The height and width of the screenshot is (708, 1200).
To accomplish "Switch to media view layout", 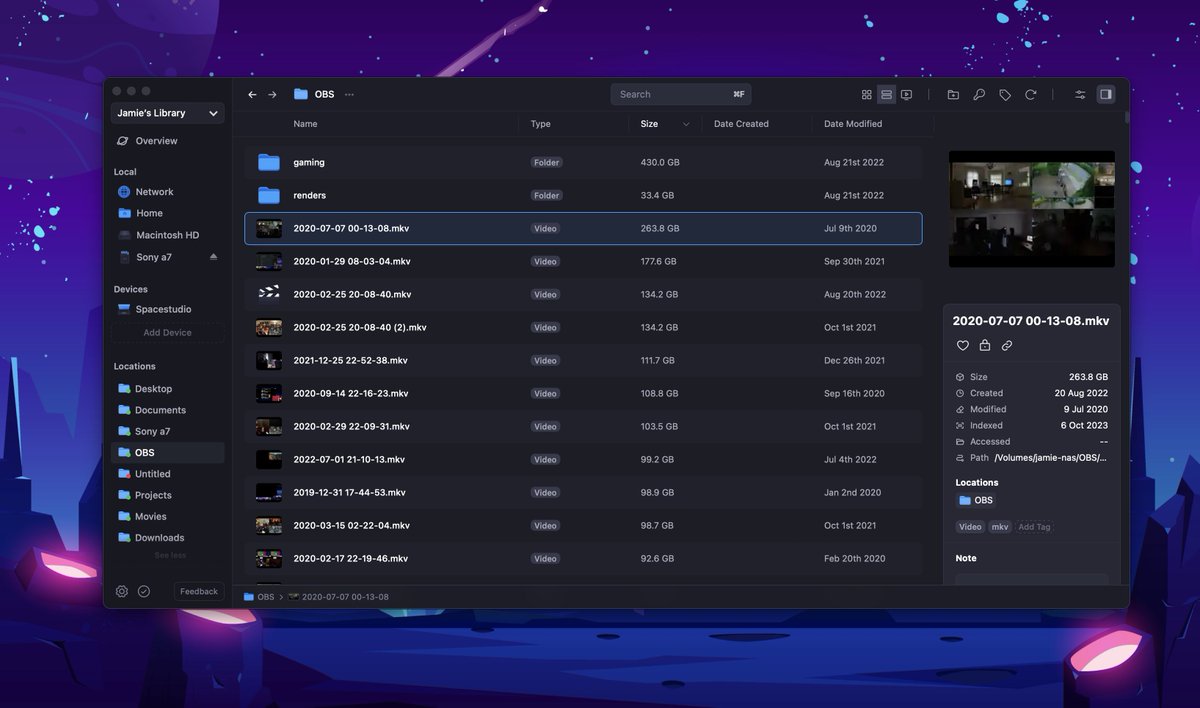I will point(906,94).
